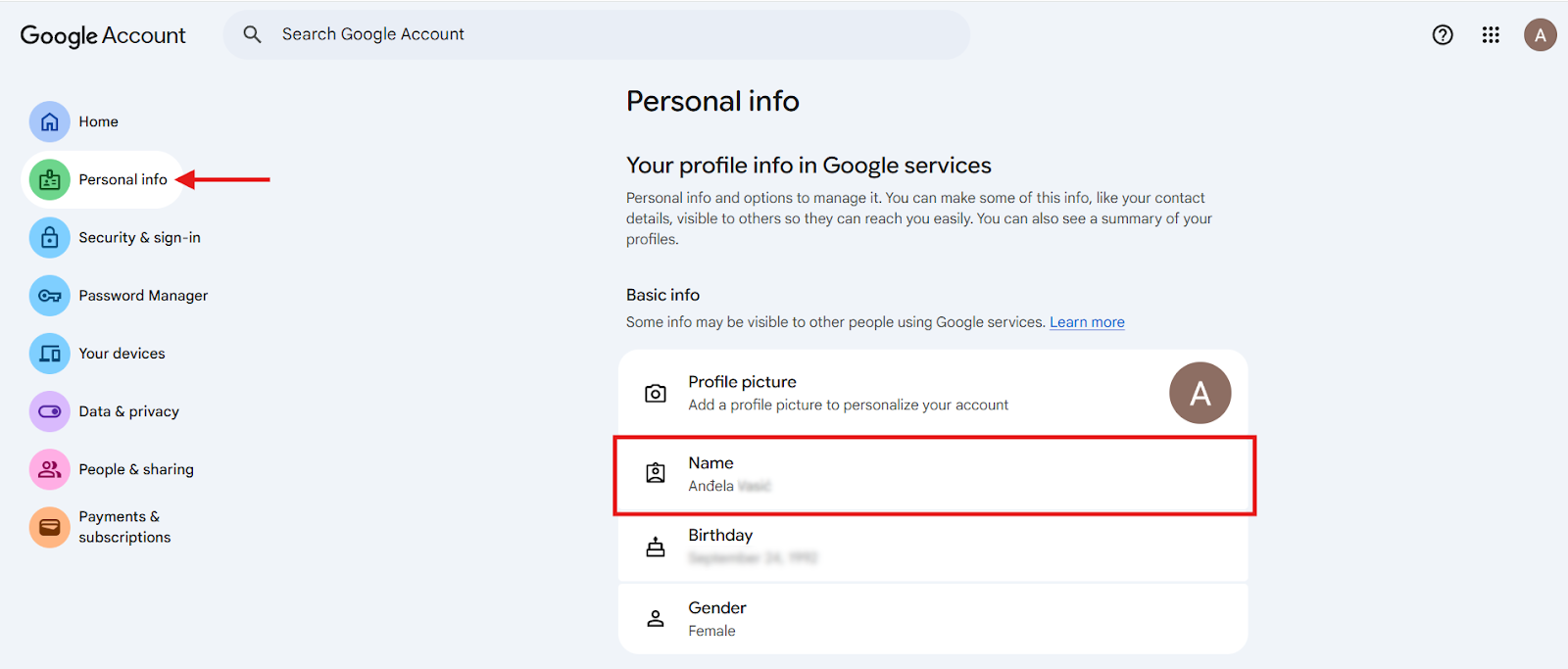Open the Name row to edit
The height and width of the screenshot is (669, 1568).
[933, 475]
